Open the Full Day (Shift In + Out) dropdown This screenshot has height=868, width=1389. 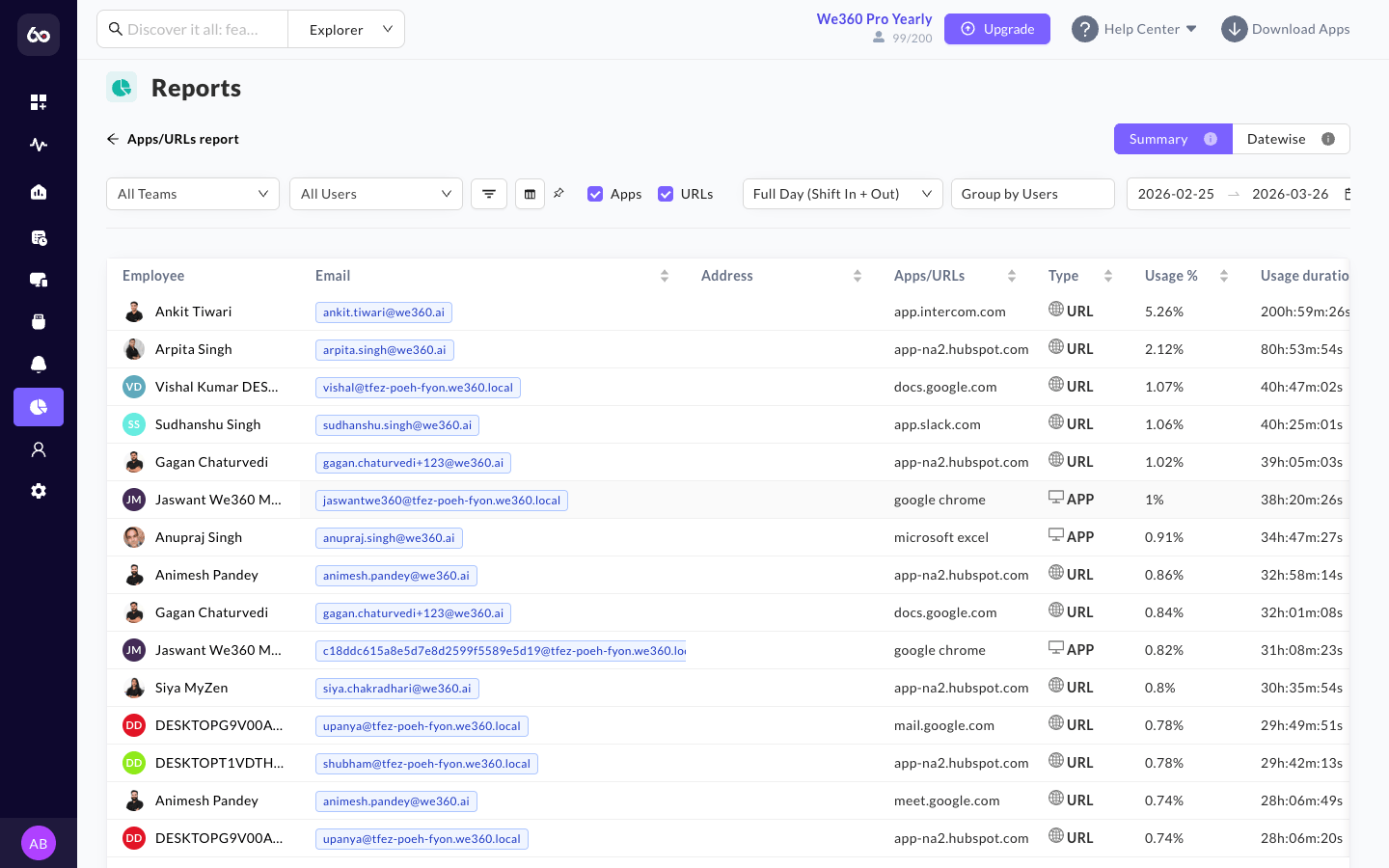[843, 194]
